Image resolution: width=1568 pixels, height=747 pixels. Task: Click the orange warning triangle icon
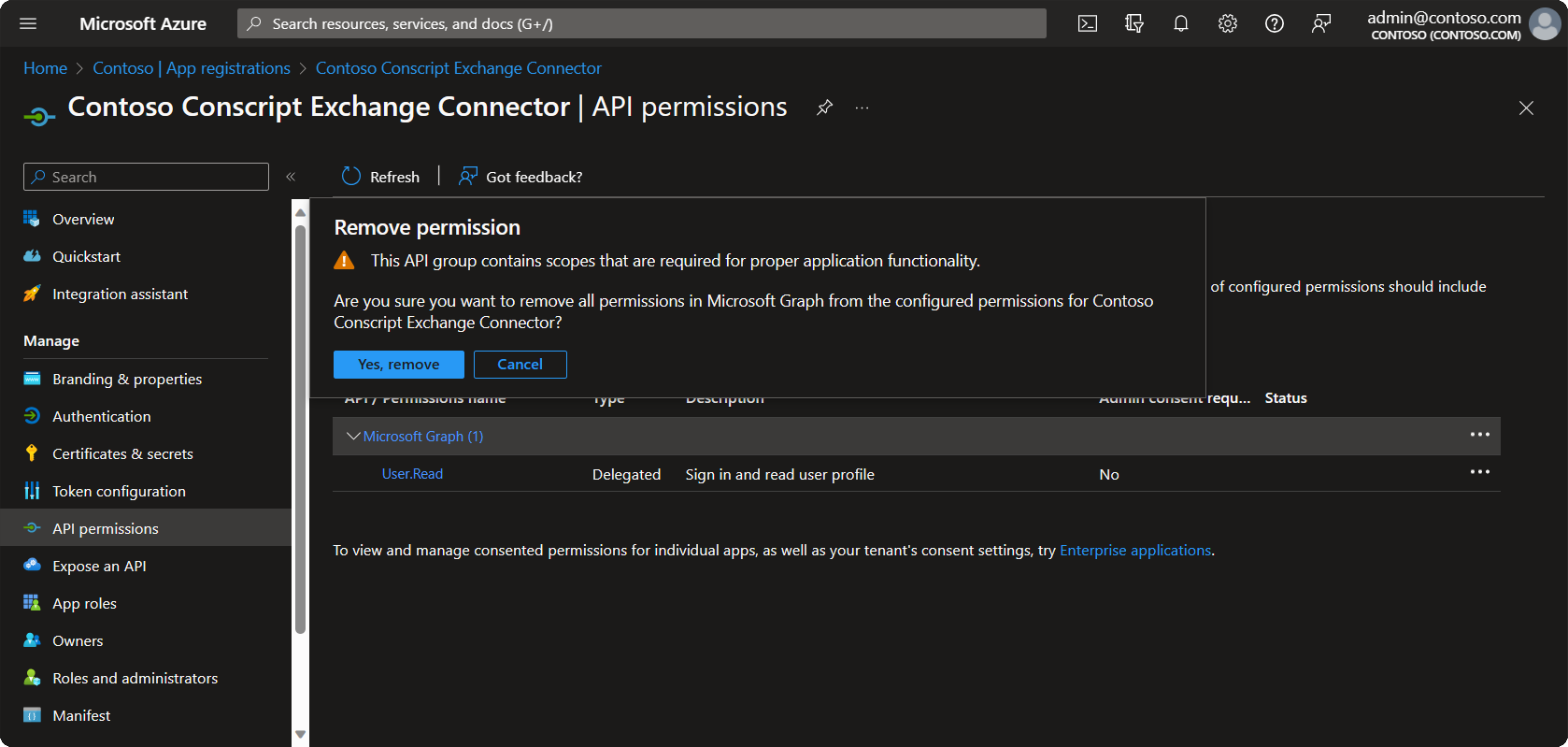(344, 261)
